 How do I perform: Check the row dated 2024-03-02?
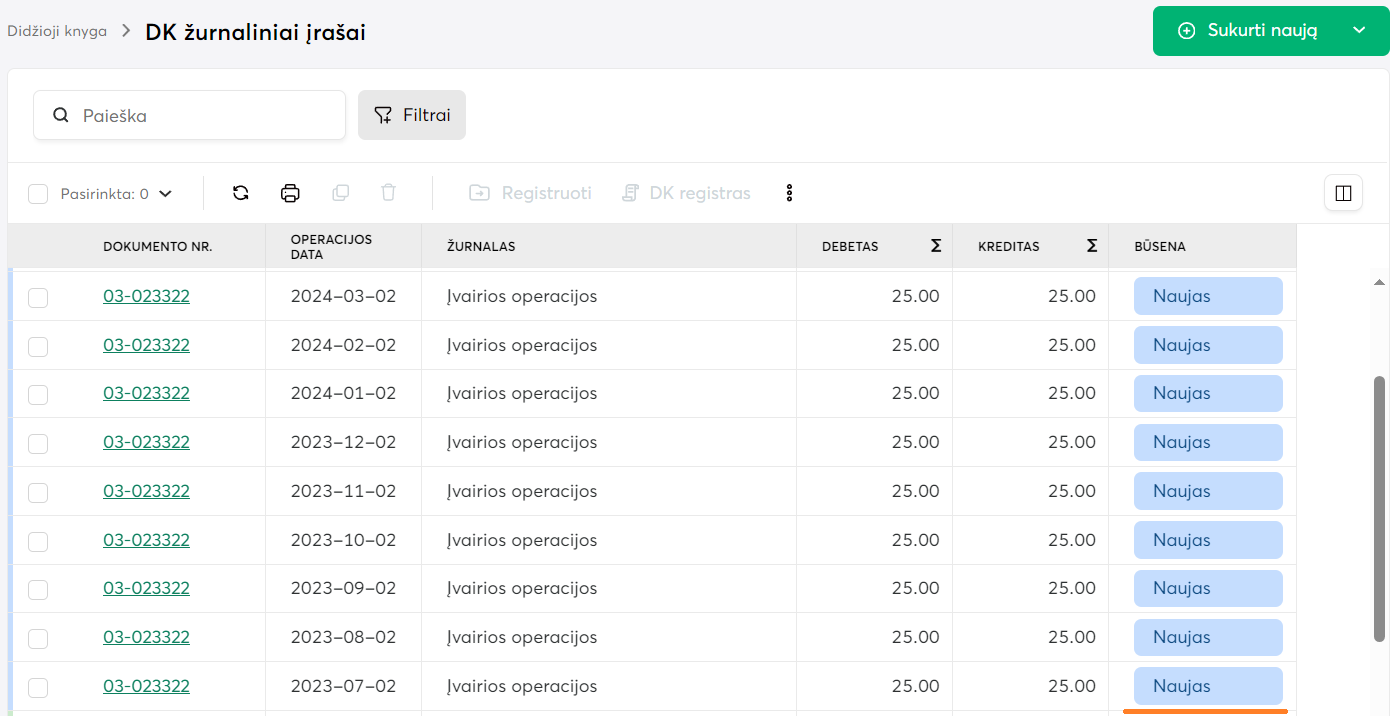[x=38, y=297]
